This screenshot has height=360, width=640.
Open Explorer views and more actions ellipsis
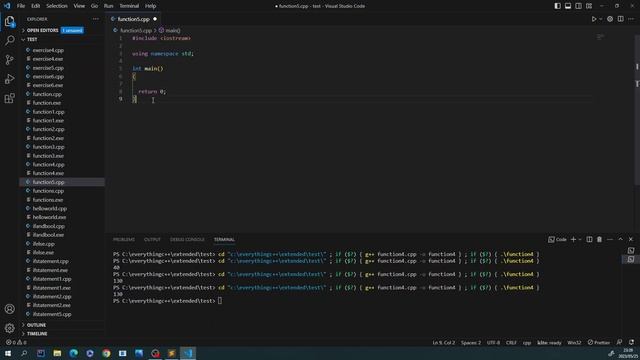96,19
